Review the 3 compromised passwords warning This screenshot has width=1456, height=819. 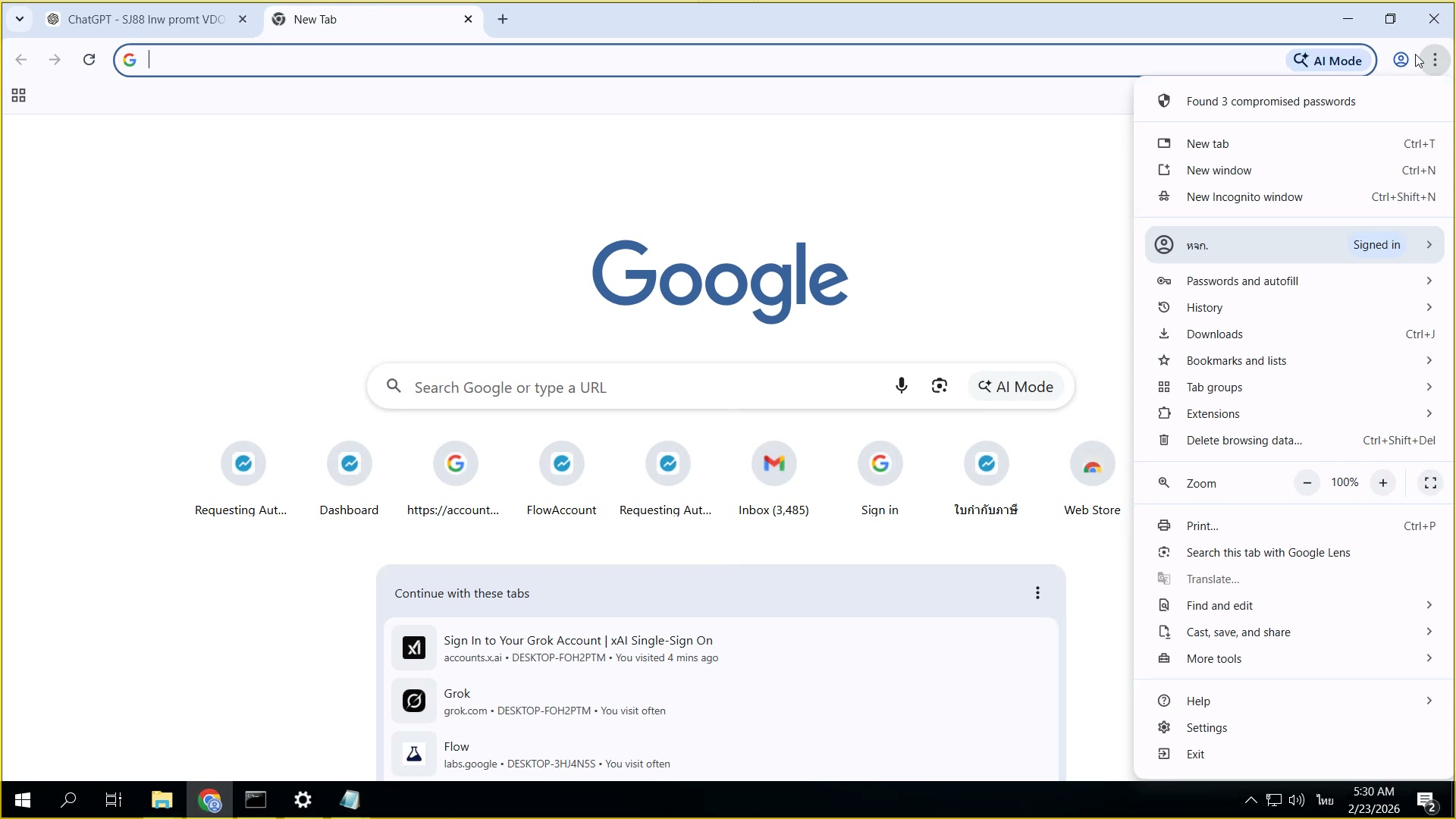[1271, 101]
